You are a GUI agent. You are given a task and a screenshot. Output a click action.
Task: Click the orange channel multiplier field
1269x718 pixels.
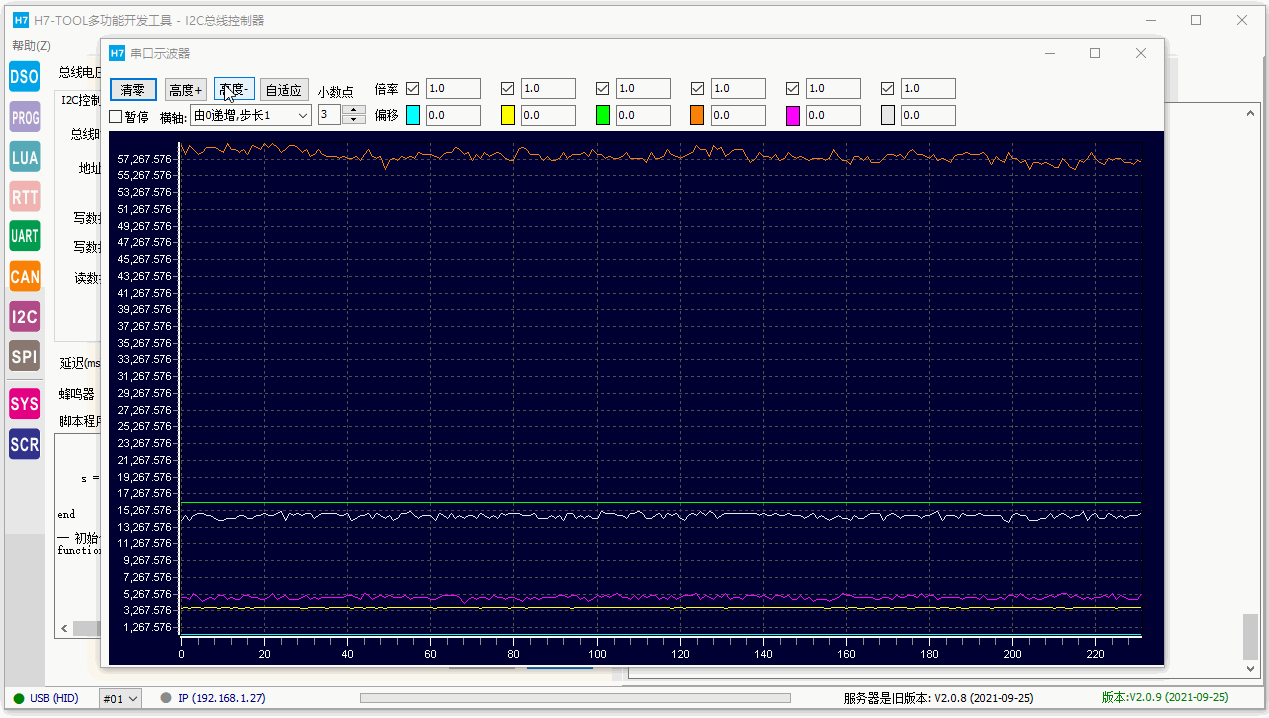738,88
